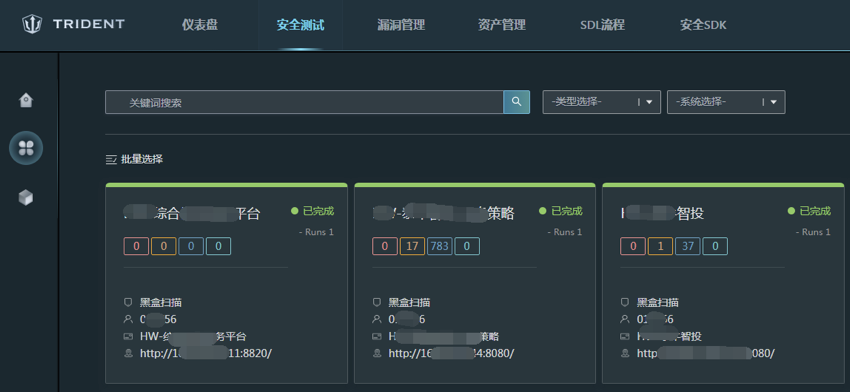Click shield icon beside first 黑盒扫描
The width and height of the screenshot is (850, 392).
(128, 303)
